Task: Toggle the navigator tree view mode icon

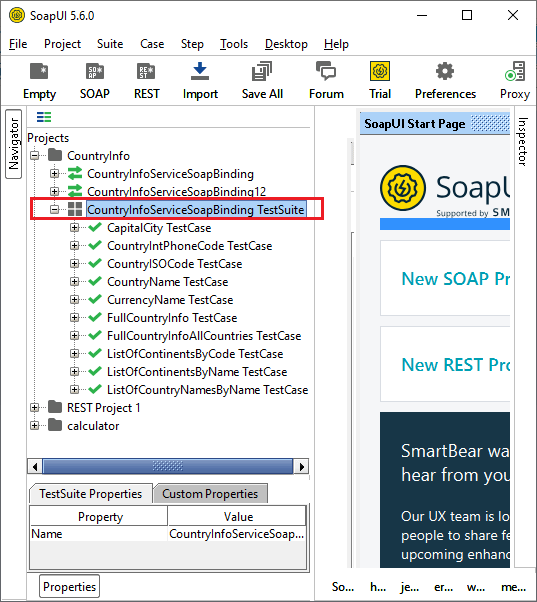Action: 44,117
